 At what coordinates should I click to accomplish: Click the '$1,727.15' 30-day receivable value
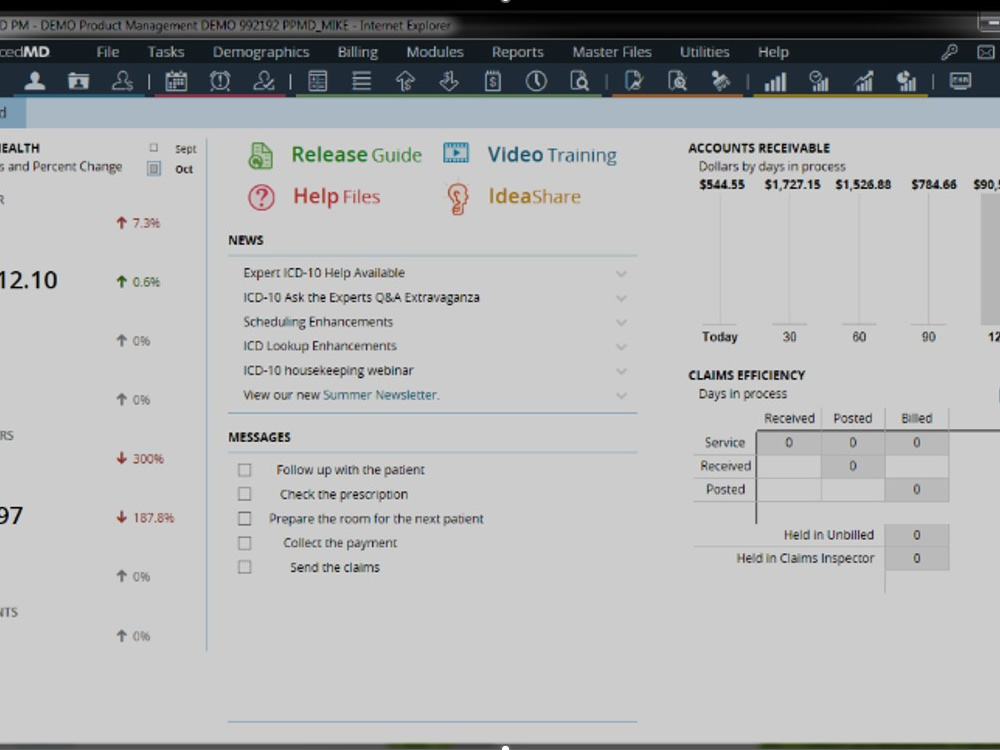click(x=792, y=184)
